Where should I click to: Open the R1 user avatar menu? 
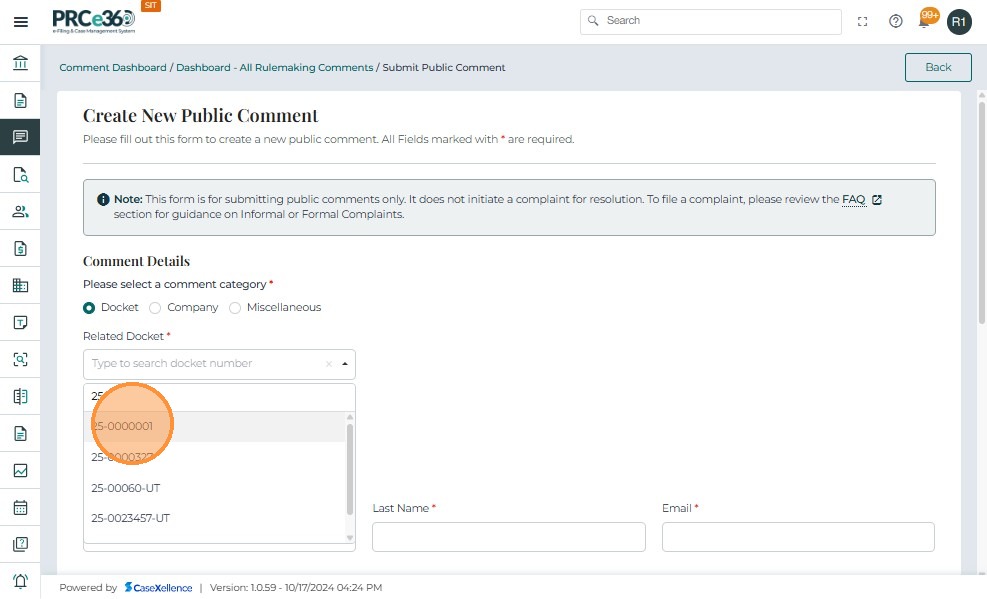pos(959,21)
